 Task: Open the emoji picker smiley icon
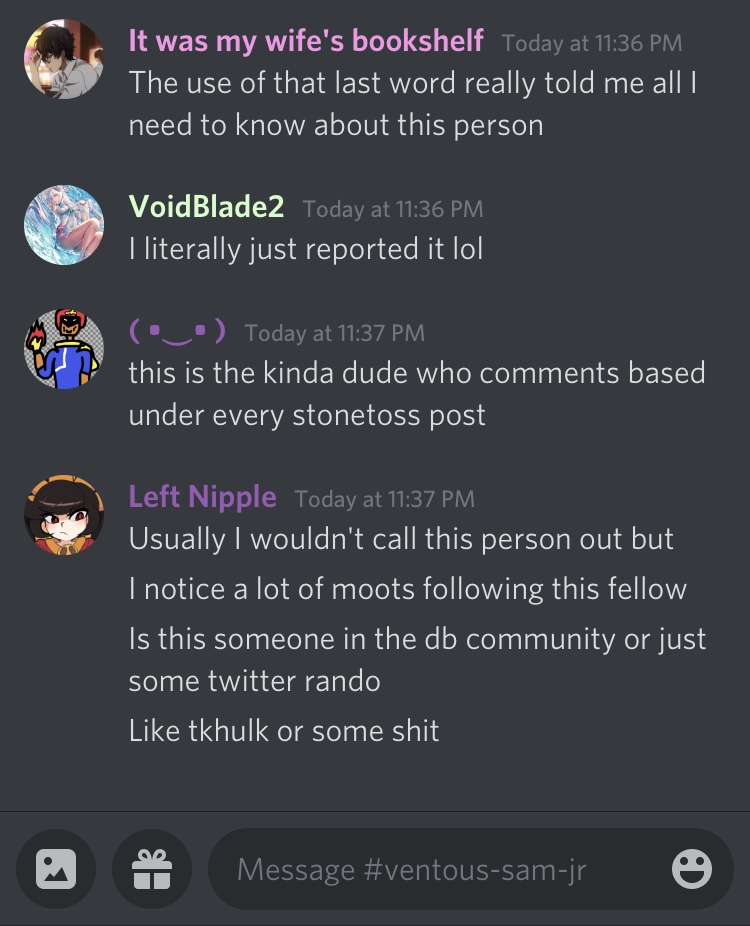pos(692,869)
